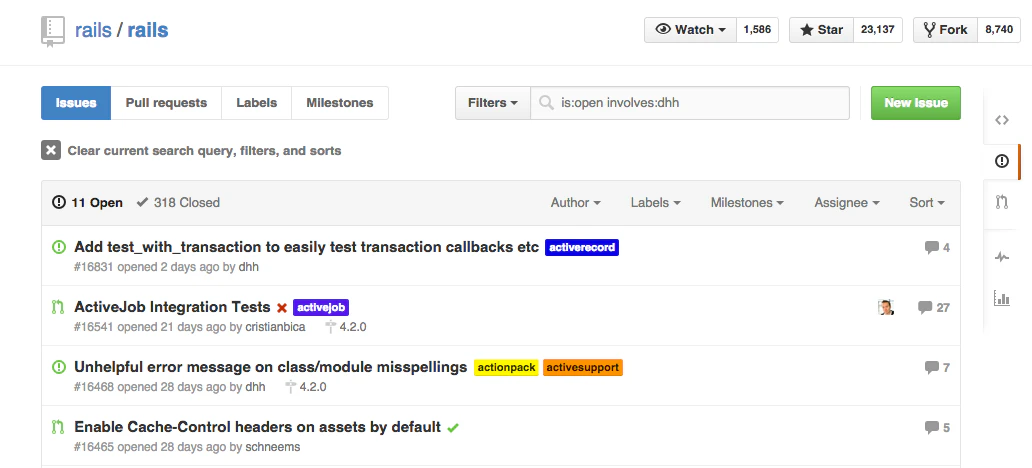Viewport: 1032px width, 468px height.
Task: Click assignee avatar on ActiveJob Integration Tests
Action: (x=886, y=307)
